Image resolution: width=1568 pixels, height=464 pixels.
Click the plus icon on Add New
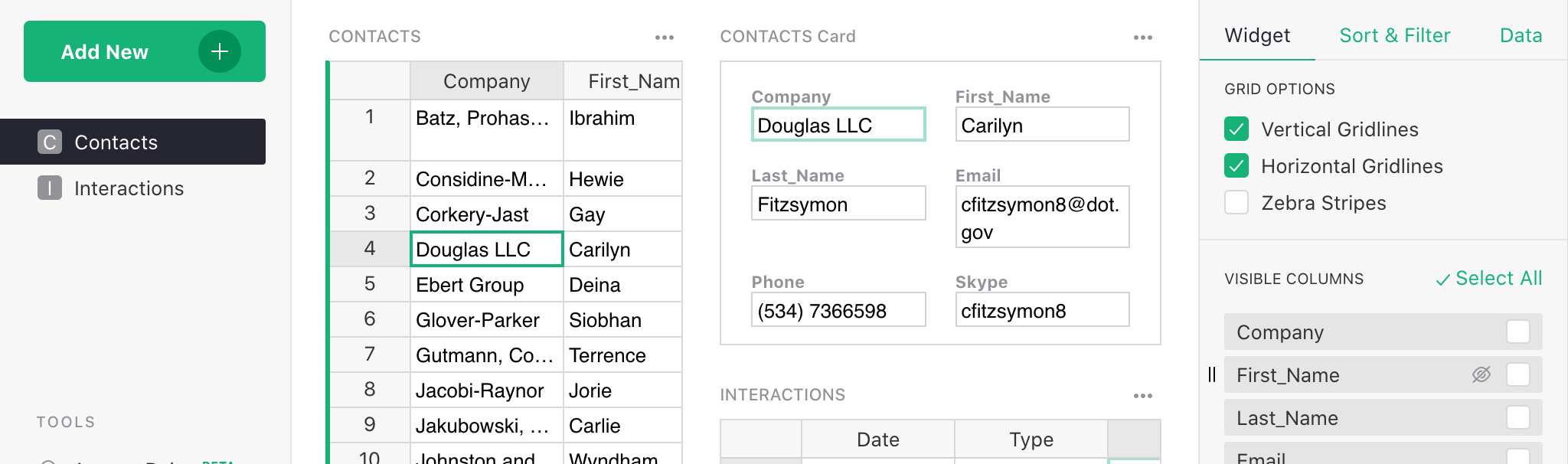[x=220, y=51]
